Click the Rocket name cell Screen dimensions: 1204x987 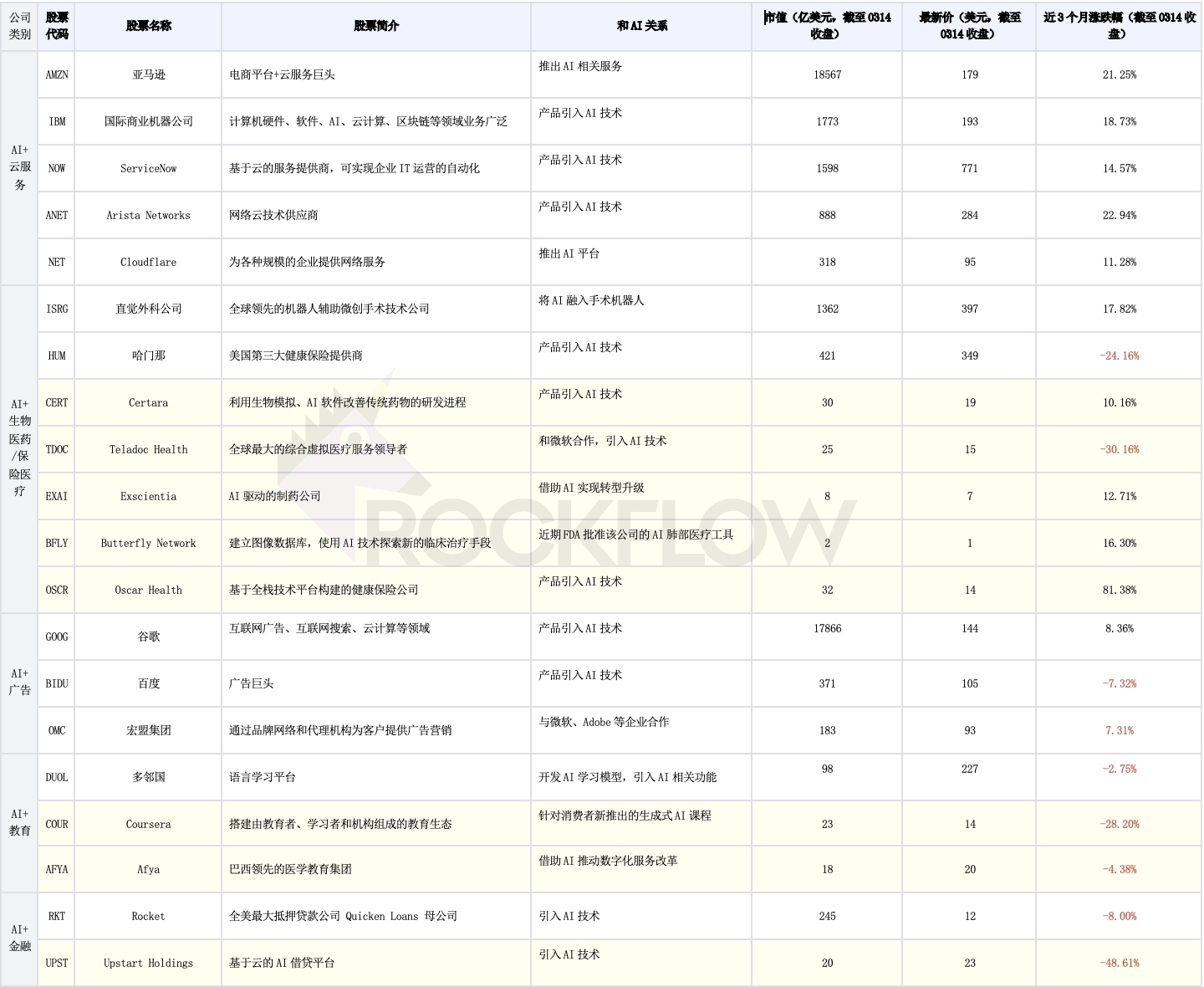148,916
